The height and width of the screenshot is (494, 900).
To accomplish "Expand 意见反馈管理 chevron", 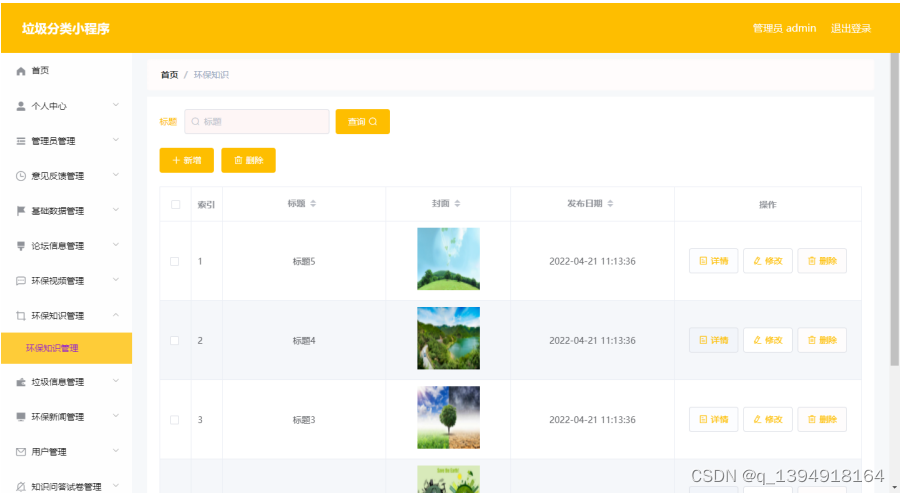I will 115,175.
